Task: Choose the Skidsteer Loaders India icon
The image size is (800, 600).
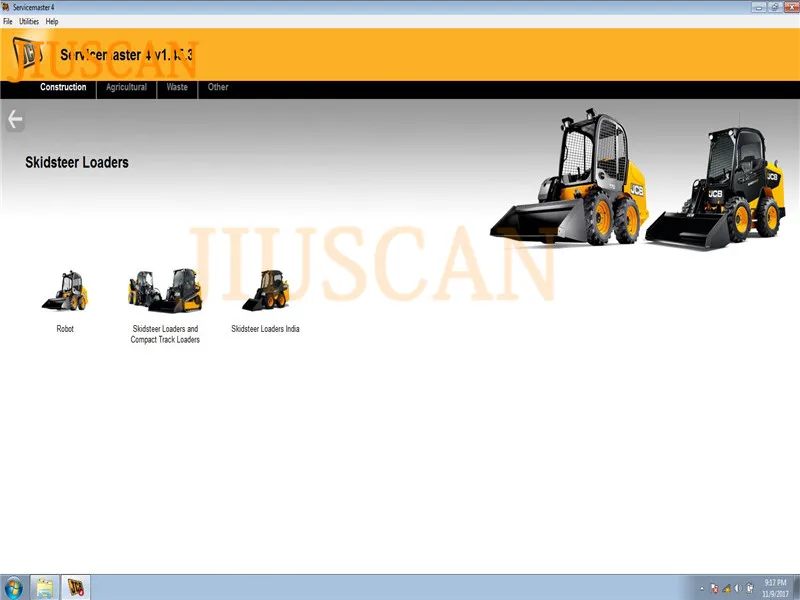Action: [x=265, y=290]
